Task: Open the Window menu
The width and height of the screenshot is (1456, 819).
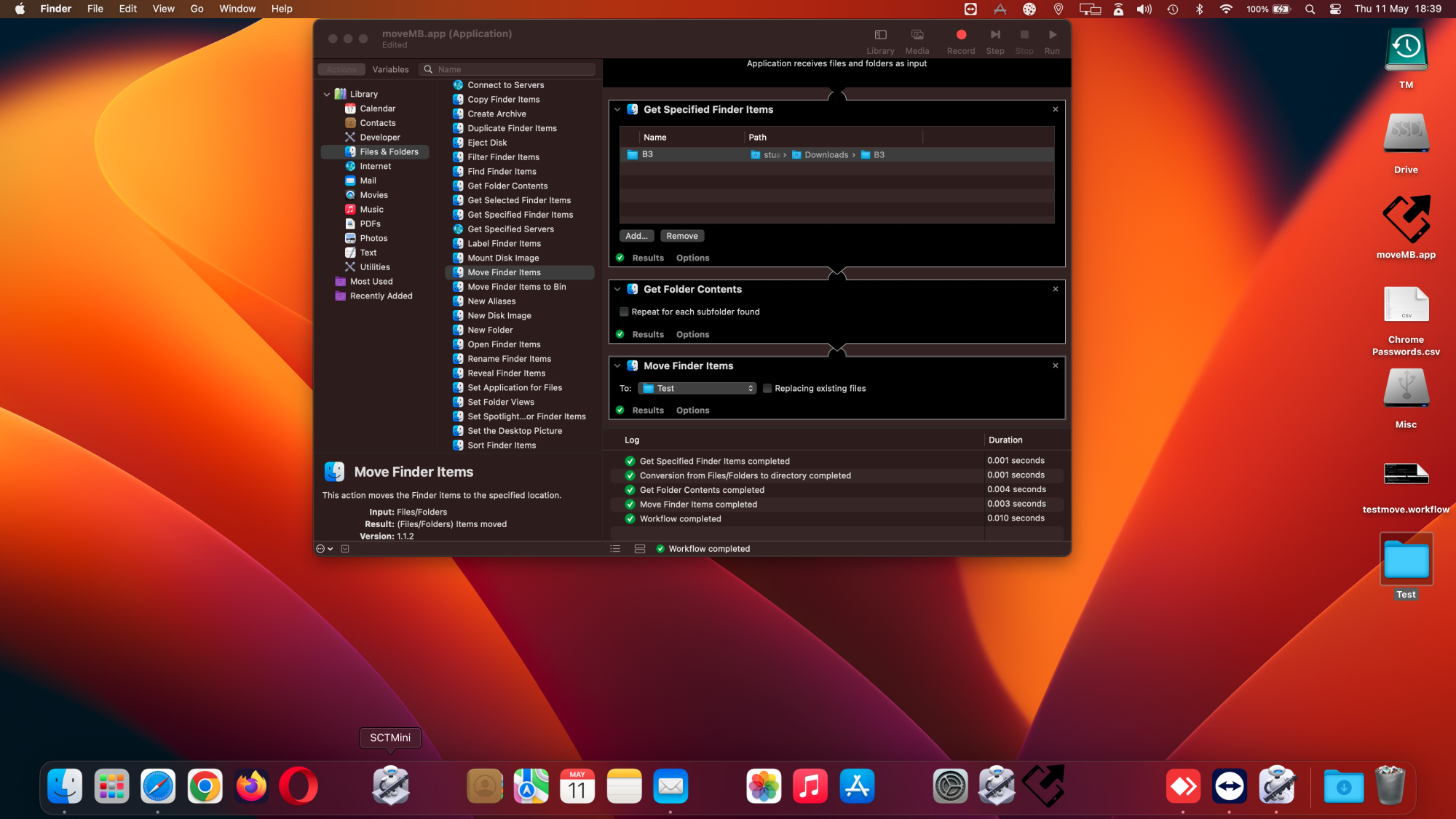Action: 237,9
